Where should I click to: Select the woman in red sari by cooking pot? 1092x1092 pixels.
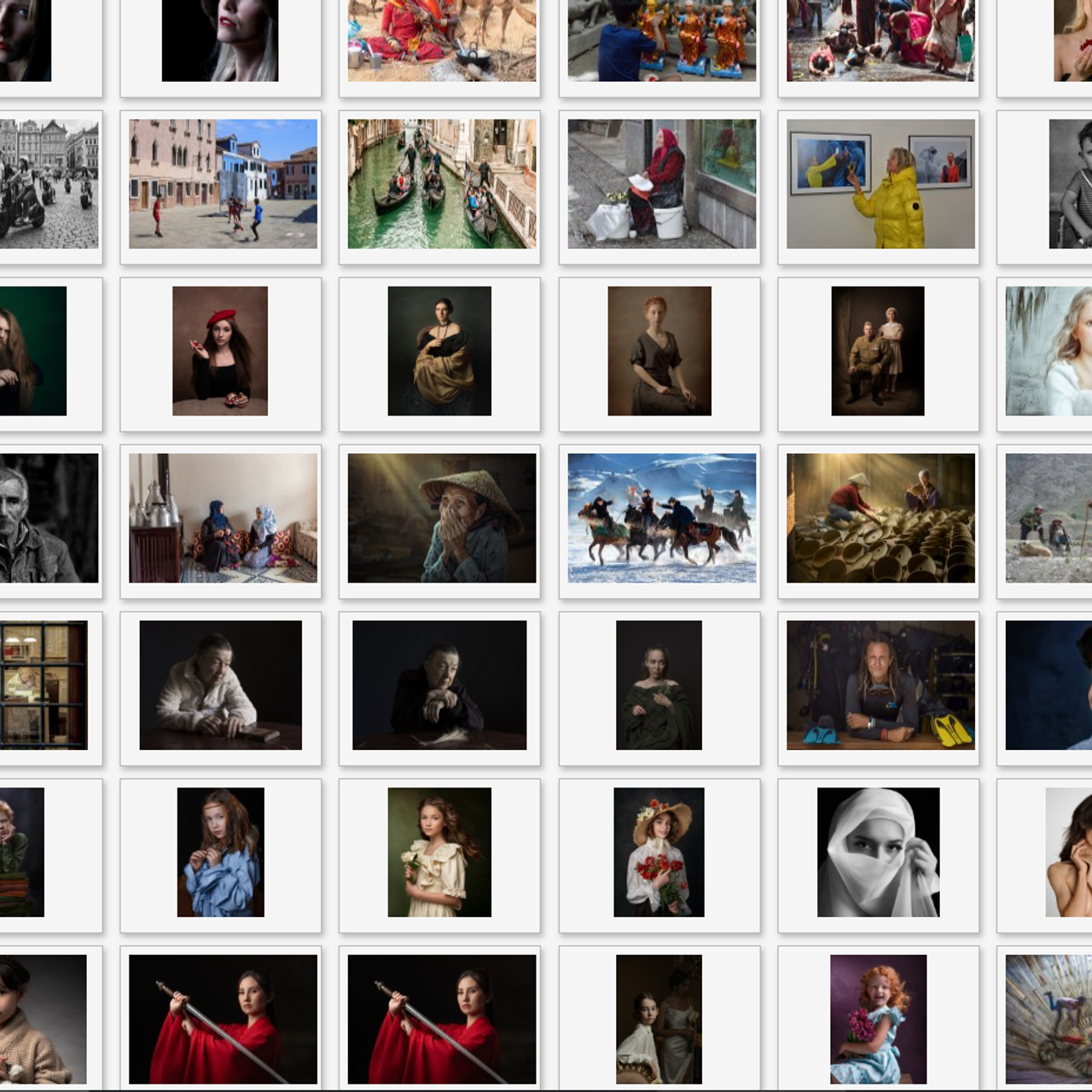click(442, 41)
